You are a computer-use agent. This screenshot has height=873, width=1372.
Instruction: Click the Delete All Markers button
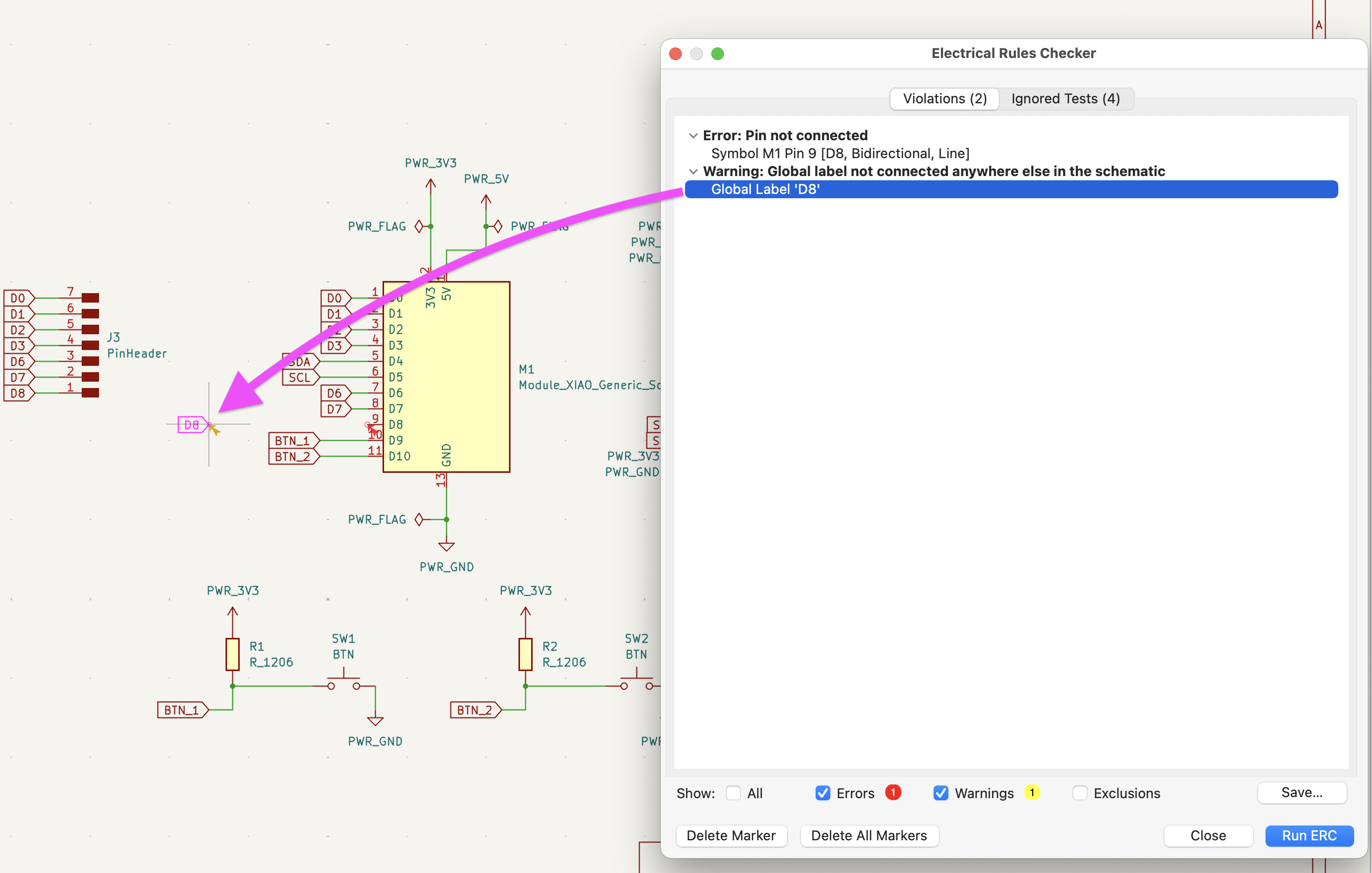(868, 836)
